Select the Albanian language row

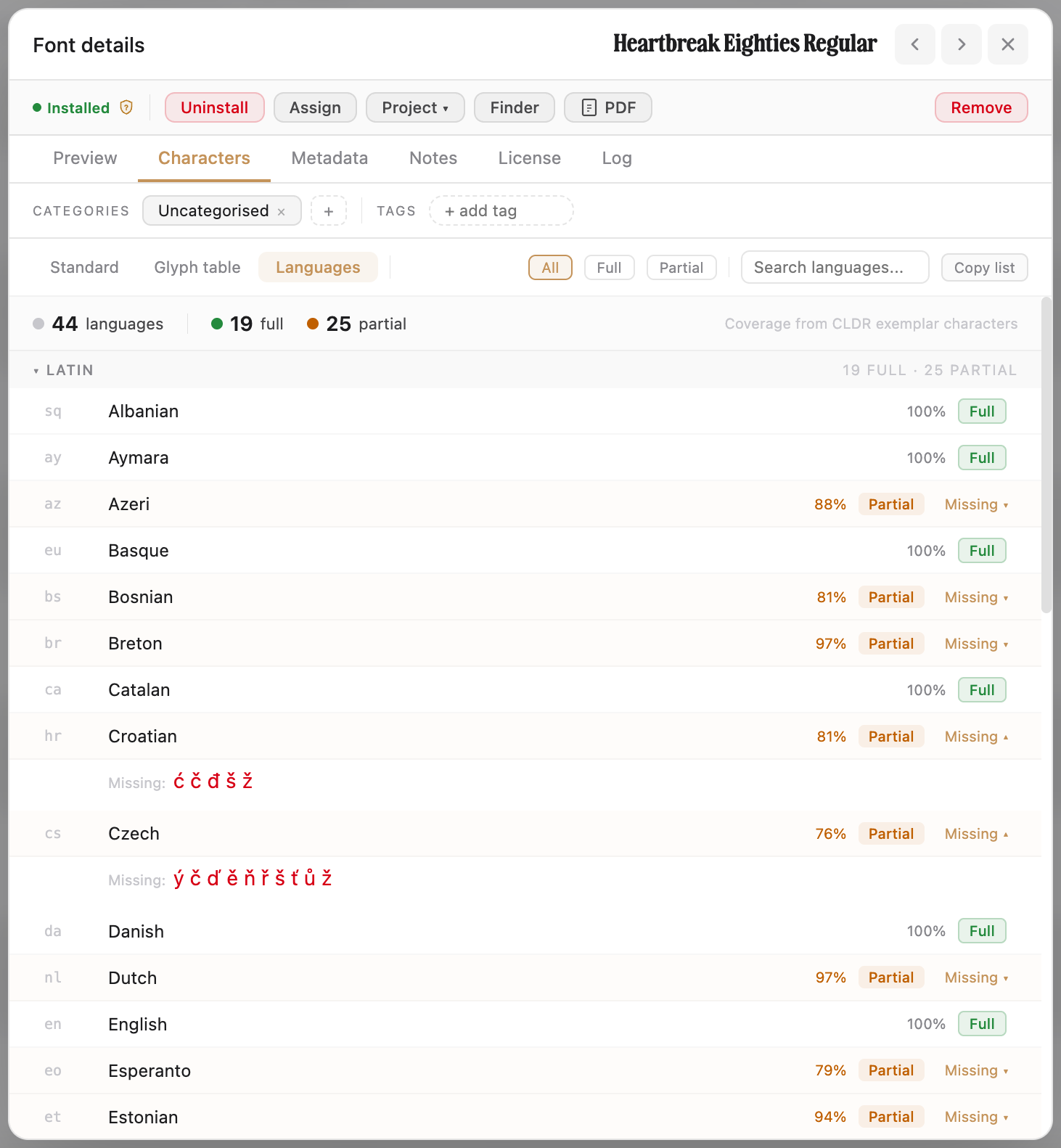pyautogui.click(x=525, y=411)
